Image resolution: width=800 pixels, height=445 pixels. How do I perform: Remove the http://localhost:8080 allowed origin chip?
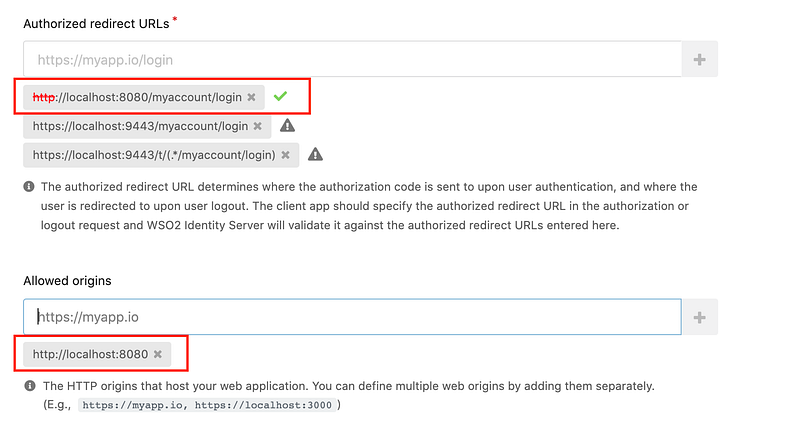(158, 354)
